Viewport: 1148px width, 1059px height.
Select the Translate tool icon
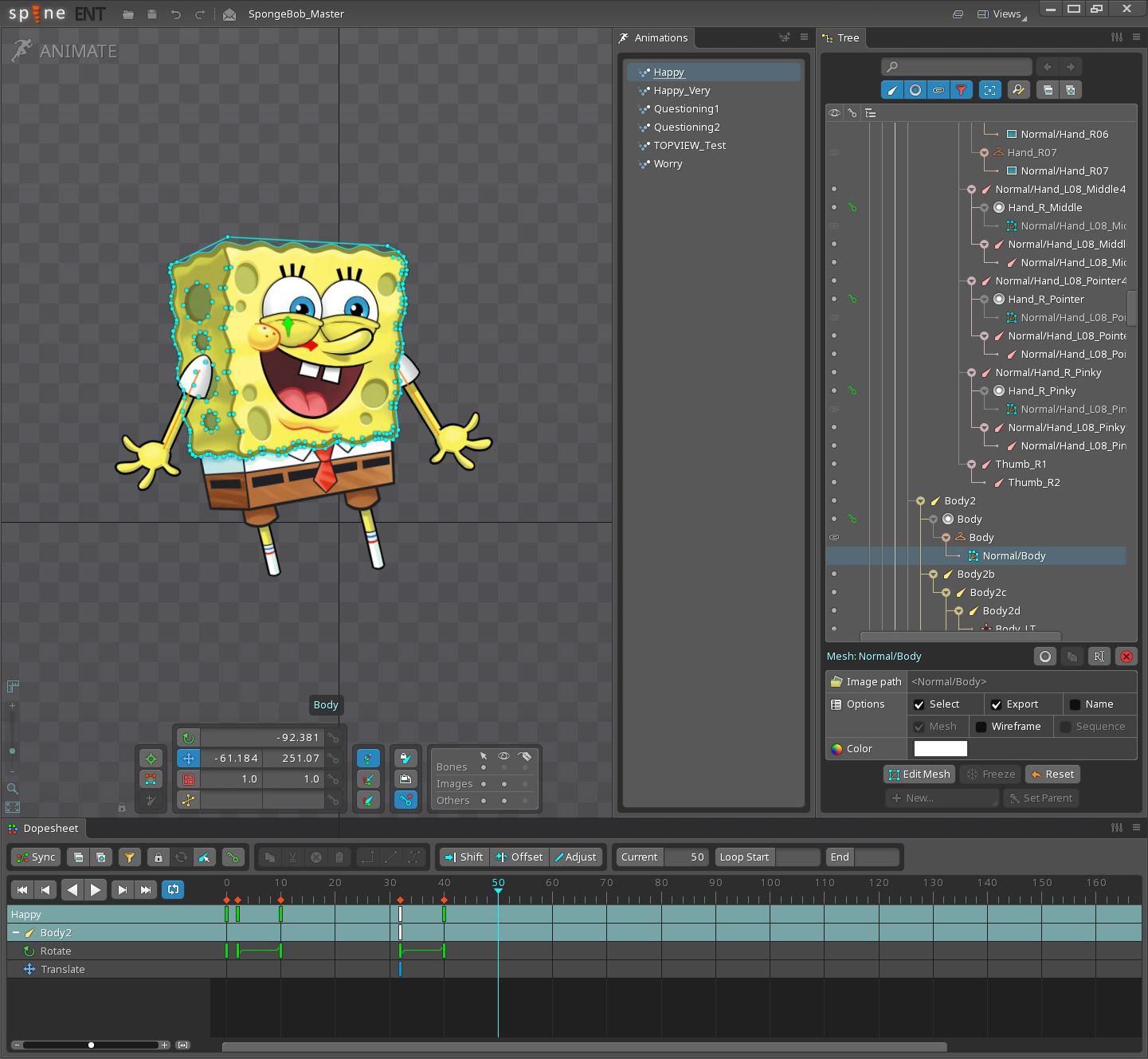click(x=188, y=759)
